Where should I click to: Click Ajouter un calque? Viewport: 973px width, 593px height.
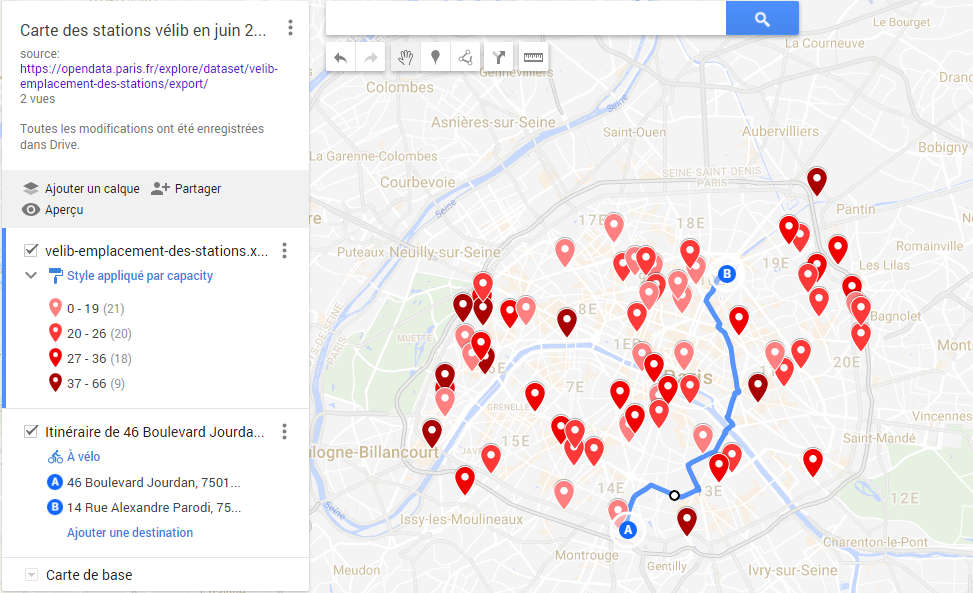pos(92,189)
